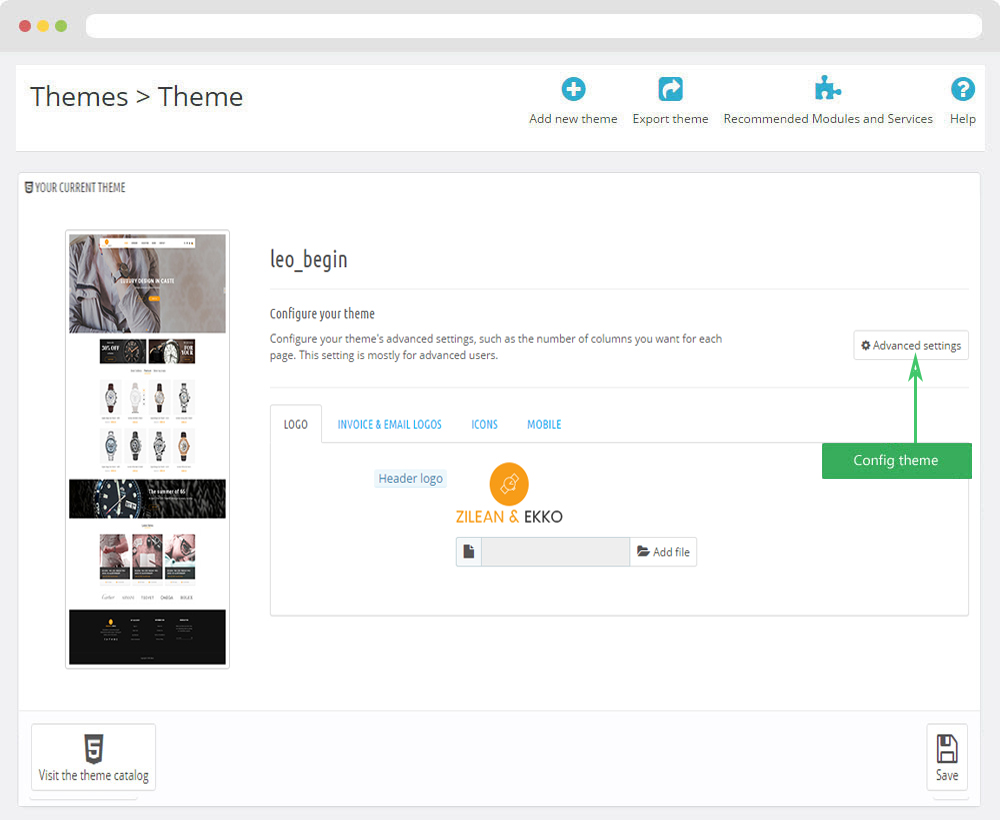Click the Zilean & Ekko header logo image
1000x820 pixels.
coord(509,494)
